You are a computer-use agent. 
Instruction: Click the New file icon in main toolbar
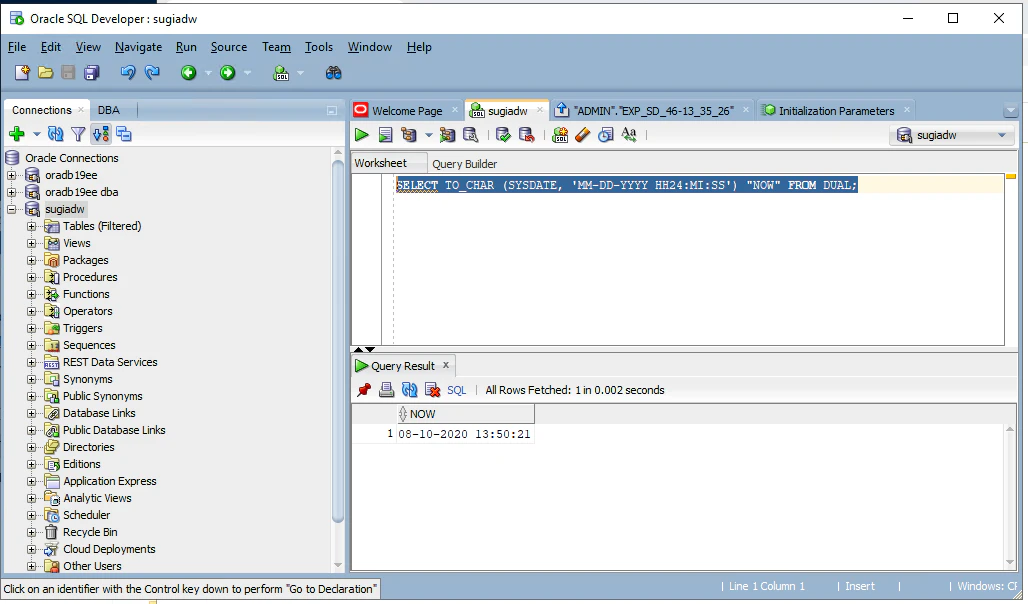tap(22, 73)
